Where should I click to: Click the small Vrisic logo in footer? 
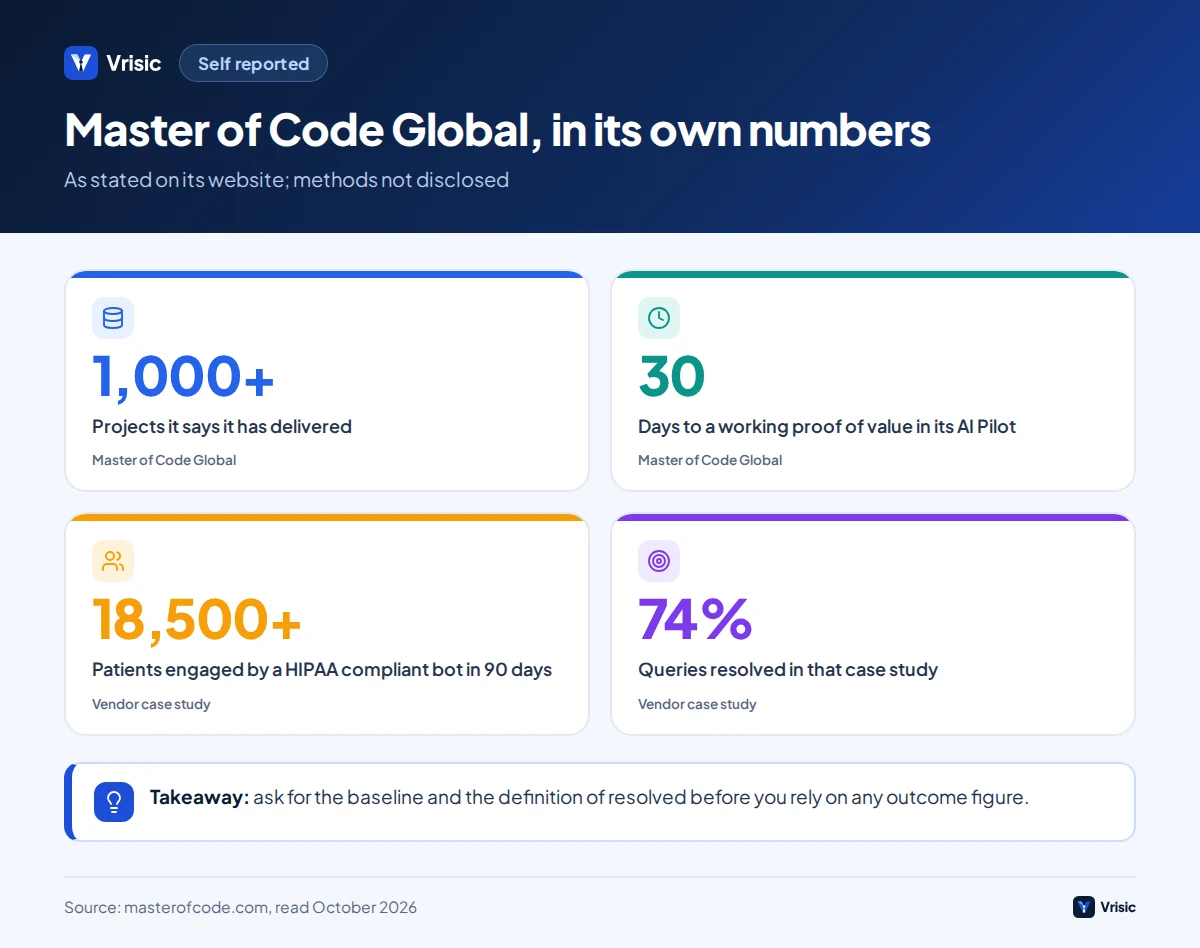click(1084, 907)
